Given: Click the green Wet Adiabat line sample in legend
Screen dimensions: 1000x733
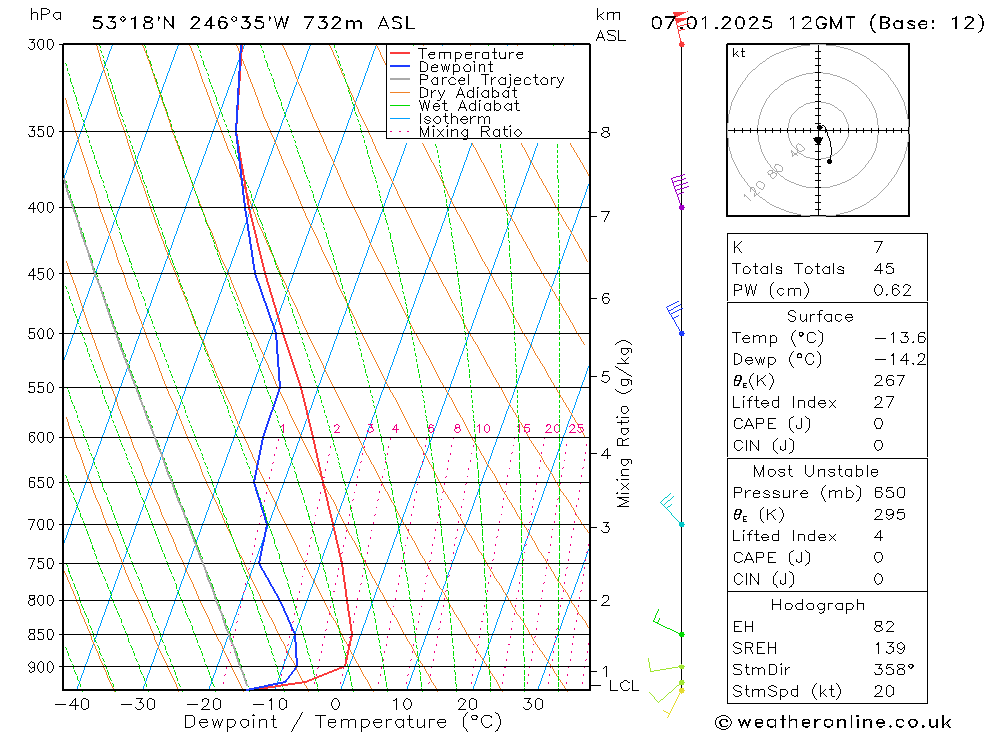Looking at the screenshot, I should [x=400, y=105].
